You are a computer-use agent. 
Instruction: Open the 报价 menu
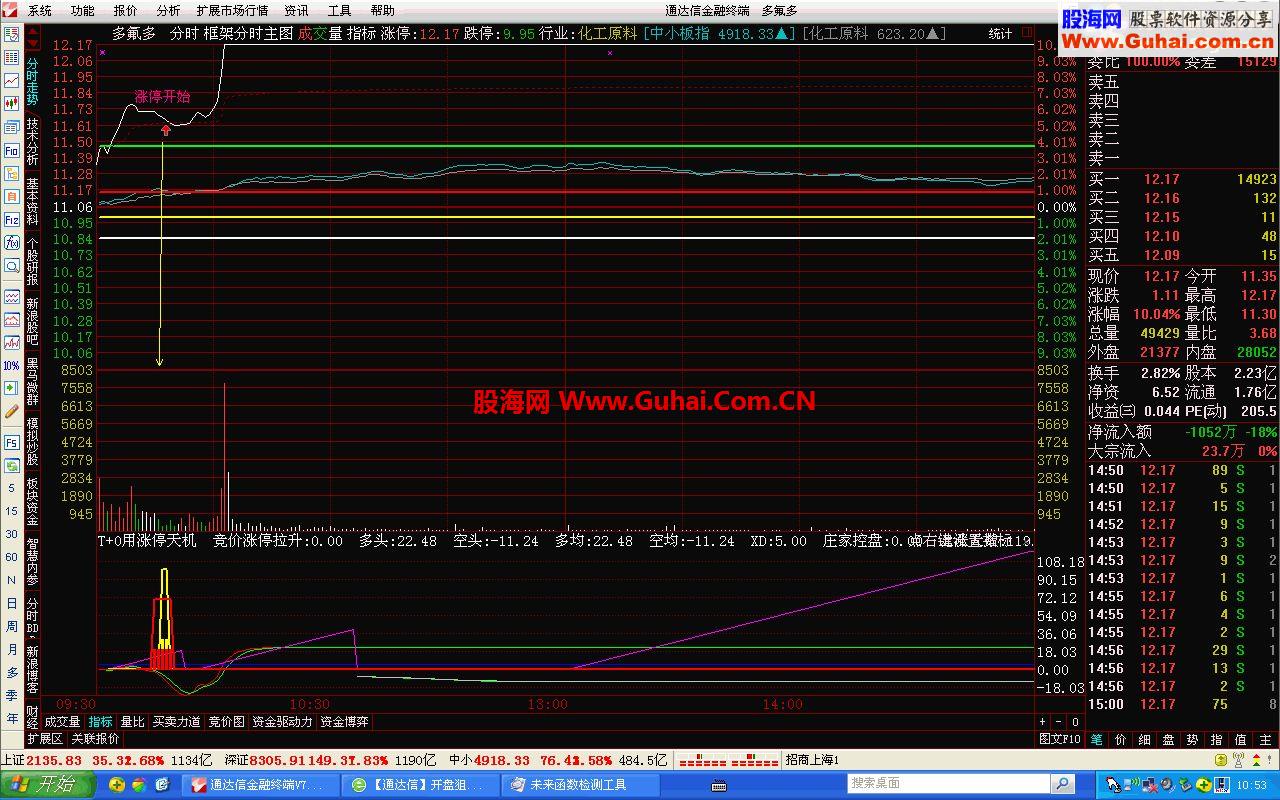(126, 11)
